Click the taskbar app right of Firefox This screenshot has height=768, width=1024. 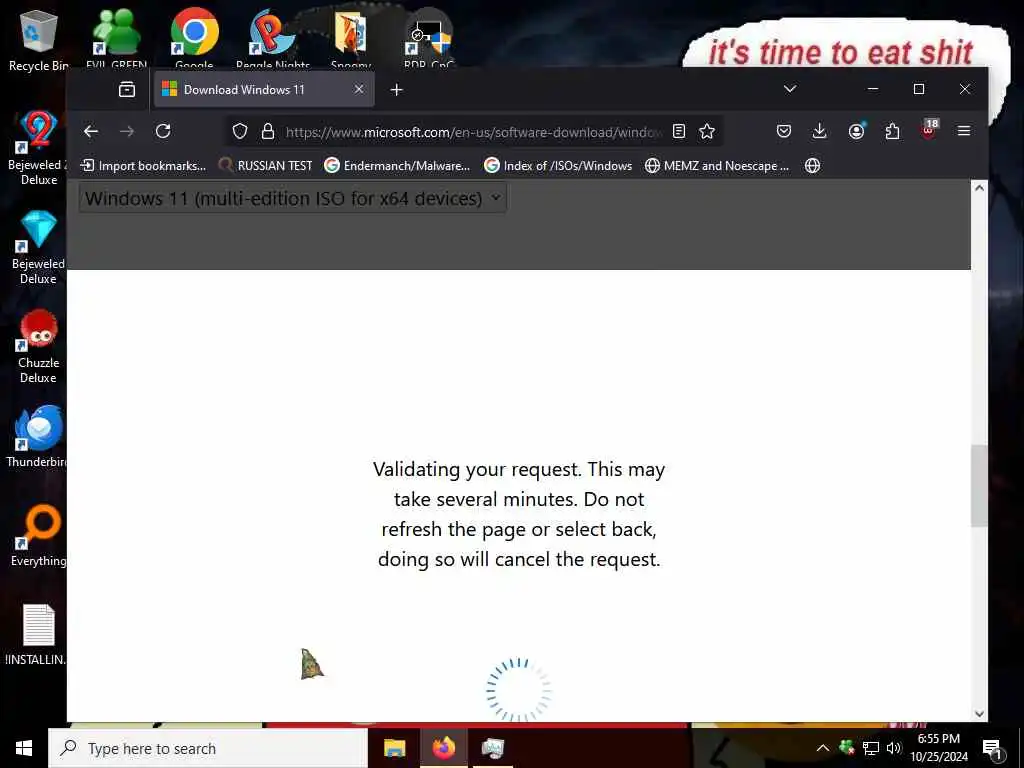[493, 748]
